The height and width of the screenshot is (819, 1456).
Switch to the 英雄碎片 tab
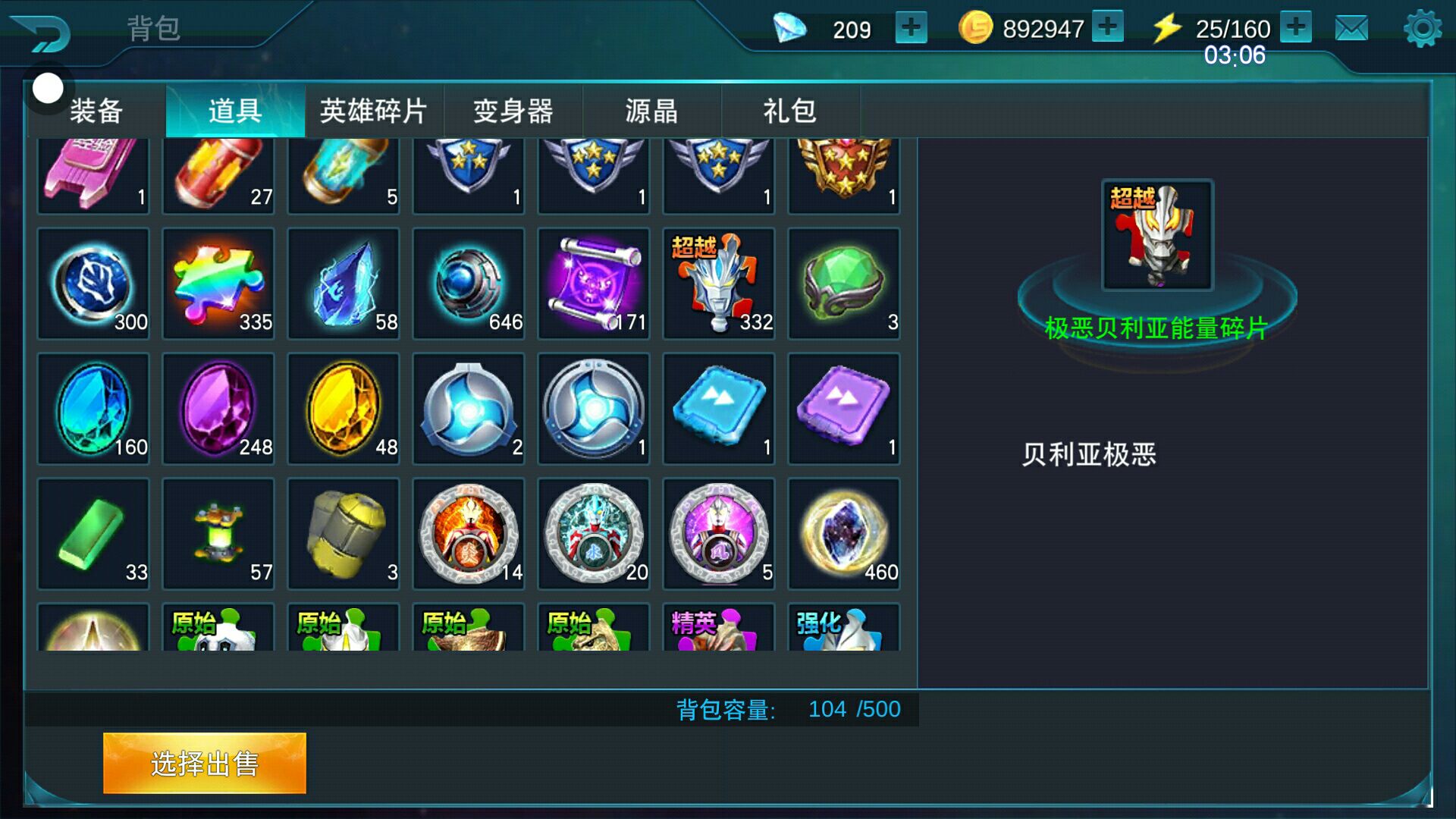point(374,111)
